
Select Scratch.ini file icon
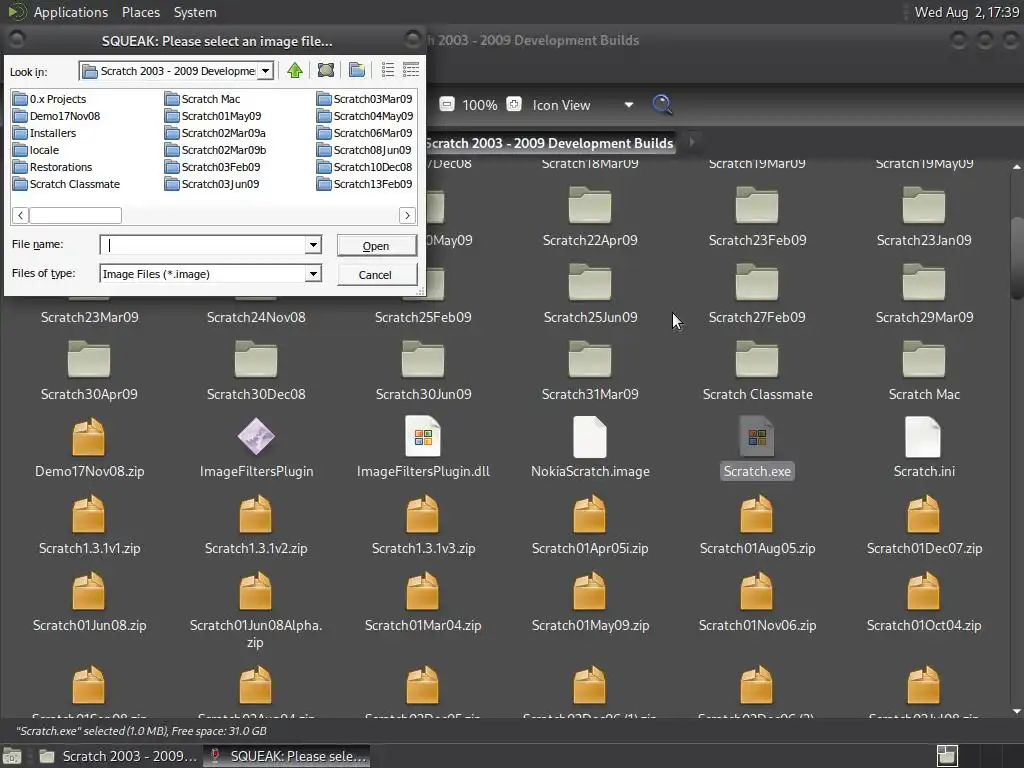(923, 437)
